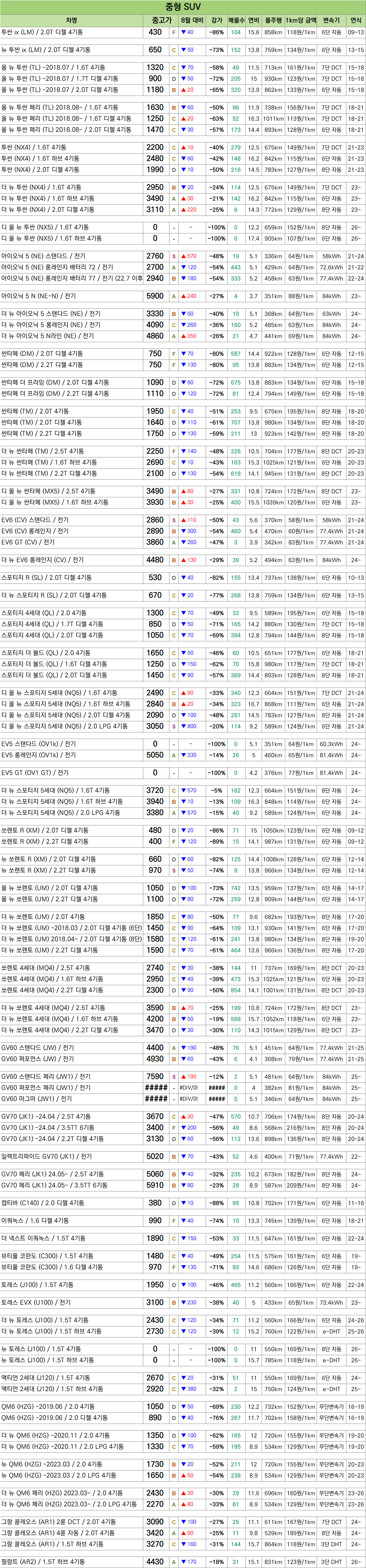Click price 3930 for 디 올 뉴 싼타페 하브
This screenshot has width=366, height=1568.
(x=155, y=503)
